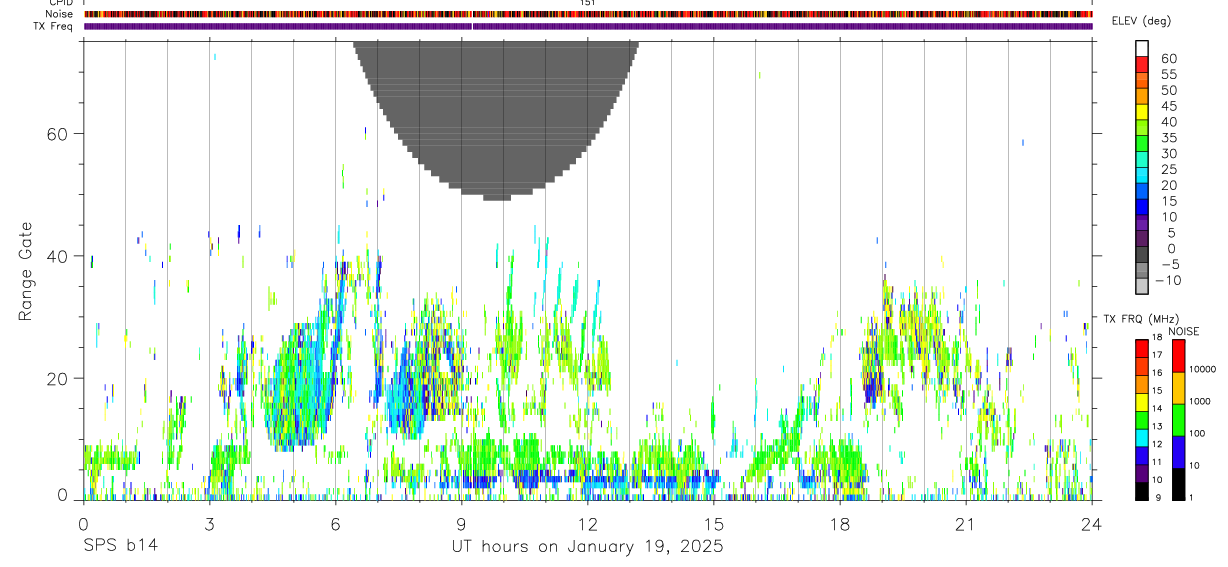
Task: Select the green 30–35 ELEV swatch
Action: tap(1142, 144)
